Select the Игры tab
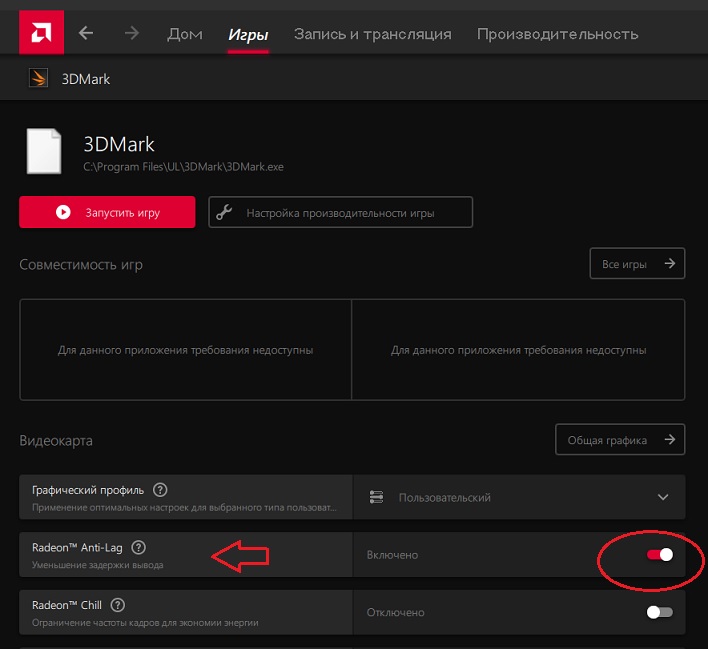This screenshot has height=649, width=708. tap(248, 35)
